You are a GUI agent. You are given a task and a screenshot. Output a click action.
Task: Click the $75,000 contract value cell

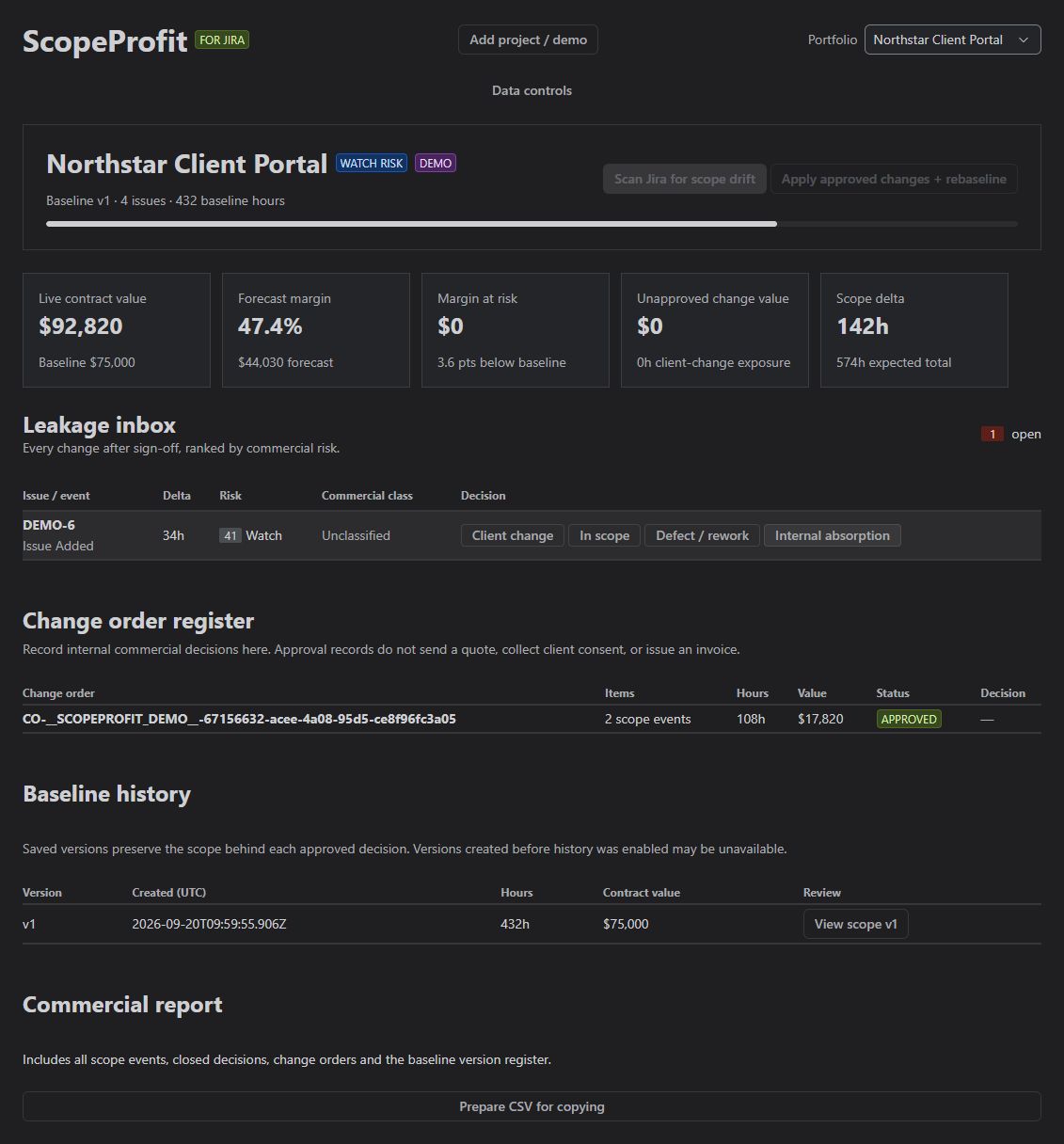coord(626,924)
